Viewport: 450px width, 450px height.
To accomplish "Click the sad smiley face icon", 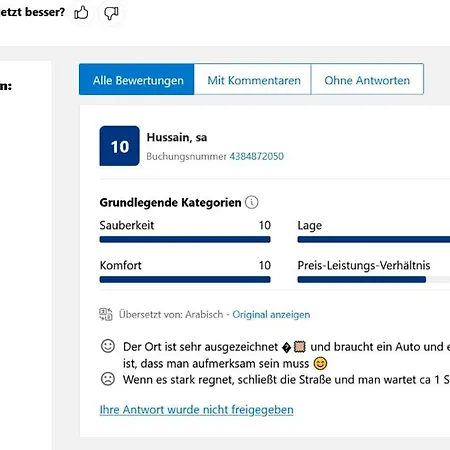I will point(108,379).
